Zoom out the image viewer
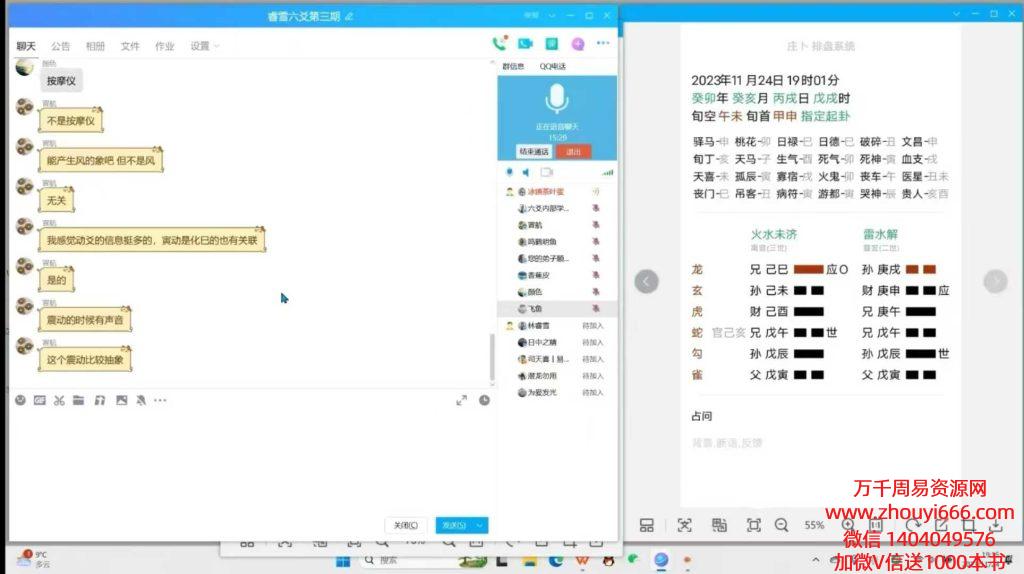This screenshot has height=574, width=1024. pos(781,525)
